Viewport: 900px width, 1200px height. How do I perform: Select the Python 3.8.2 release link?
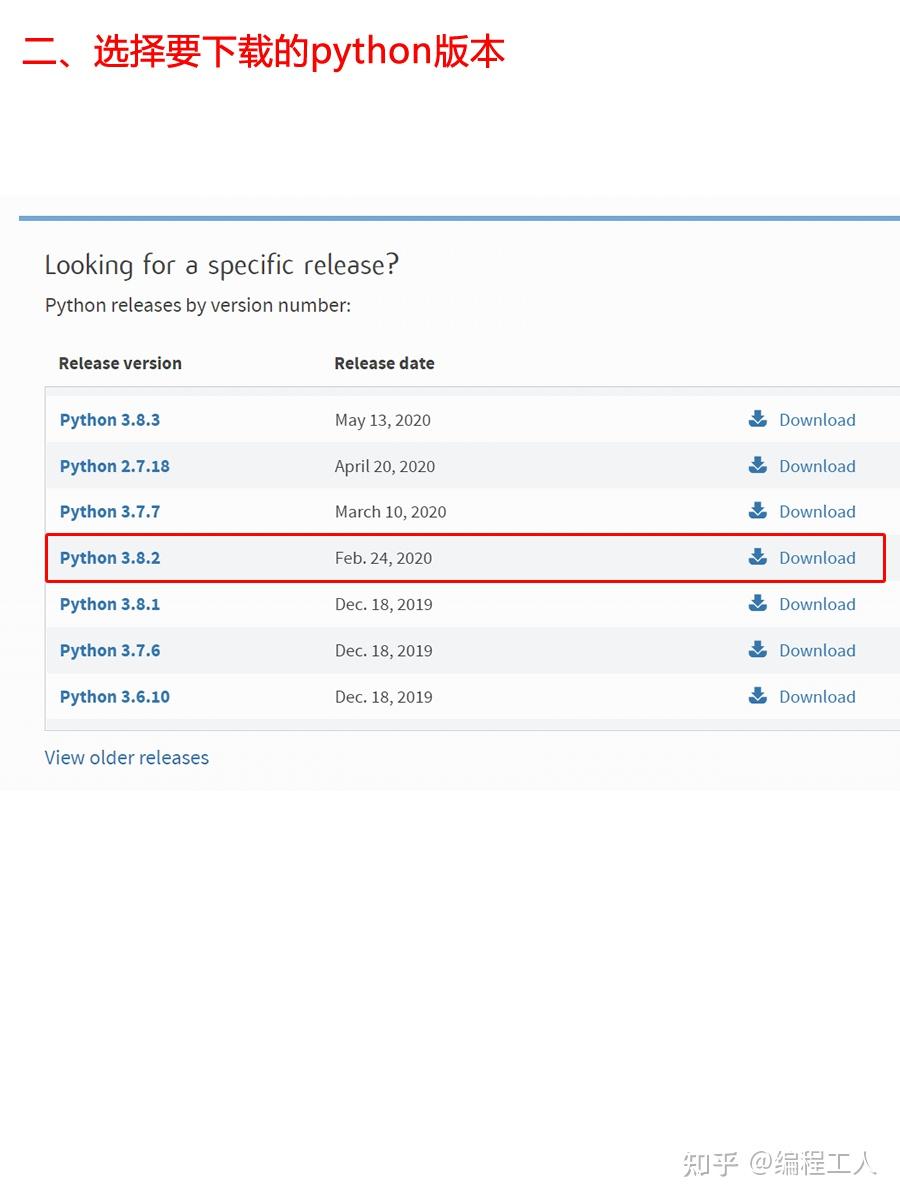(x=110, y=558)
